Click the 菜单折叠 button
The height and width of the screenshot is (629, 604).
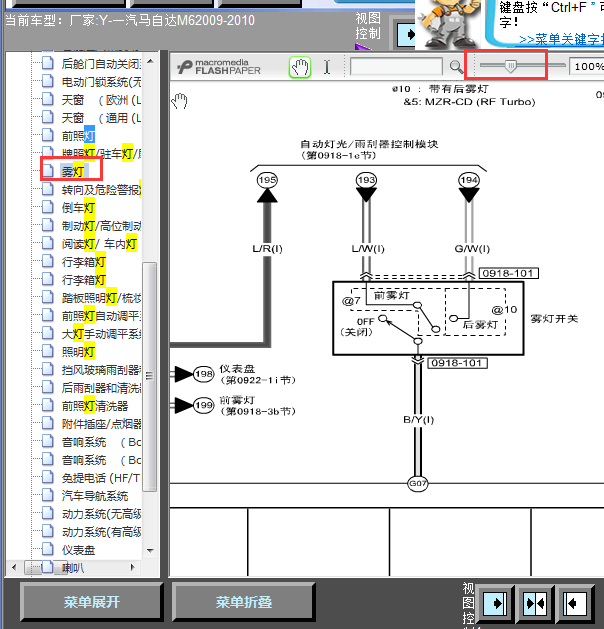[243, 602]
